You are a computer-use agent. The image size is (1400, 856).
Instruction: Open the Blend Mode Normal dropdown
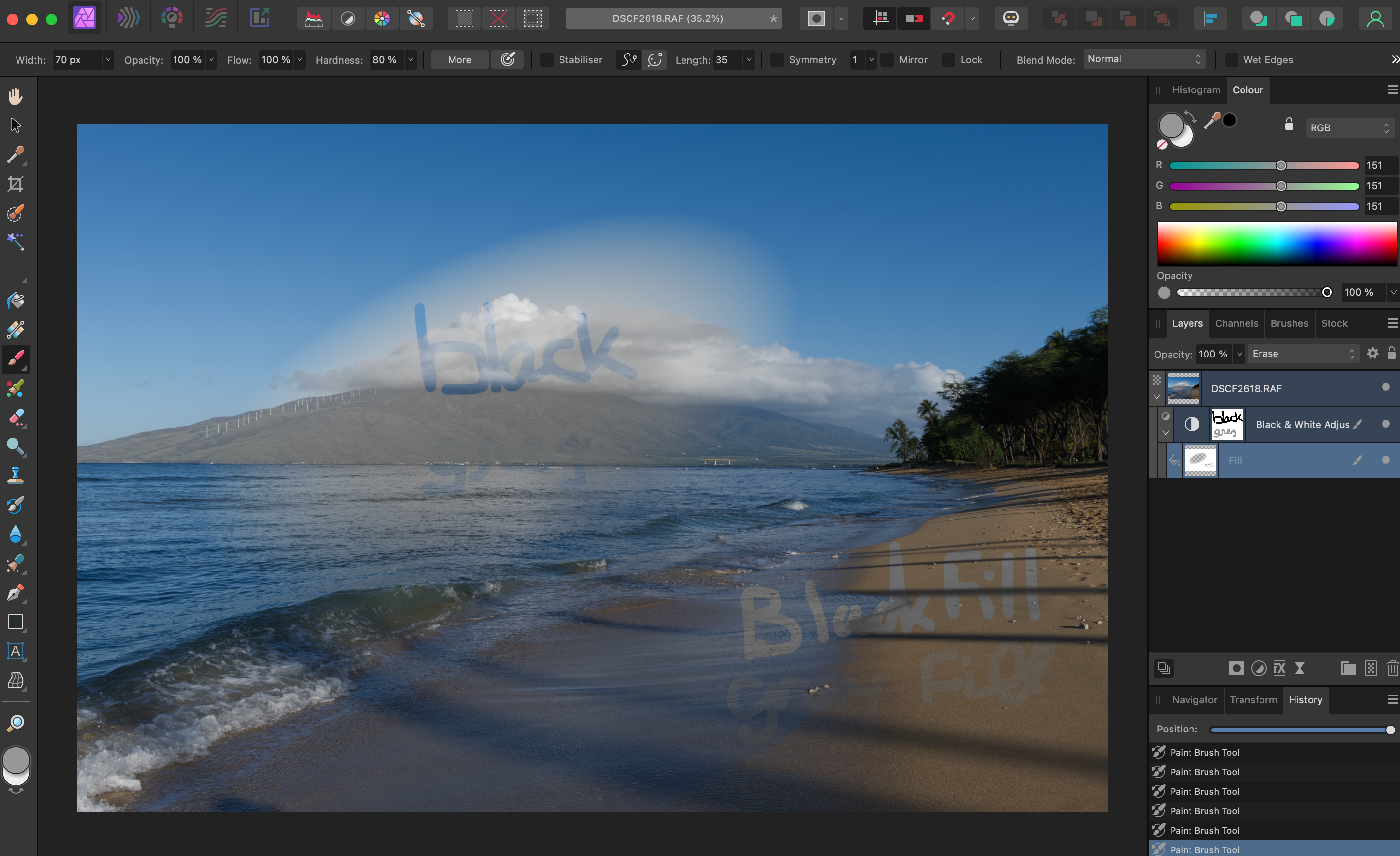pyautogui.click(x=1145, y=59)
